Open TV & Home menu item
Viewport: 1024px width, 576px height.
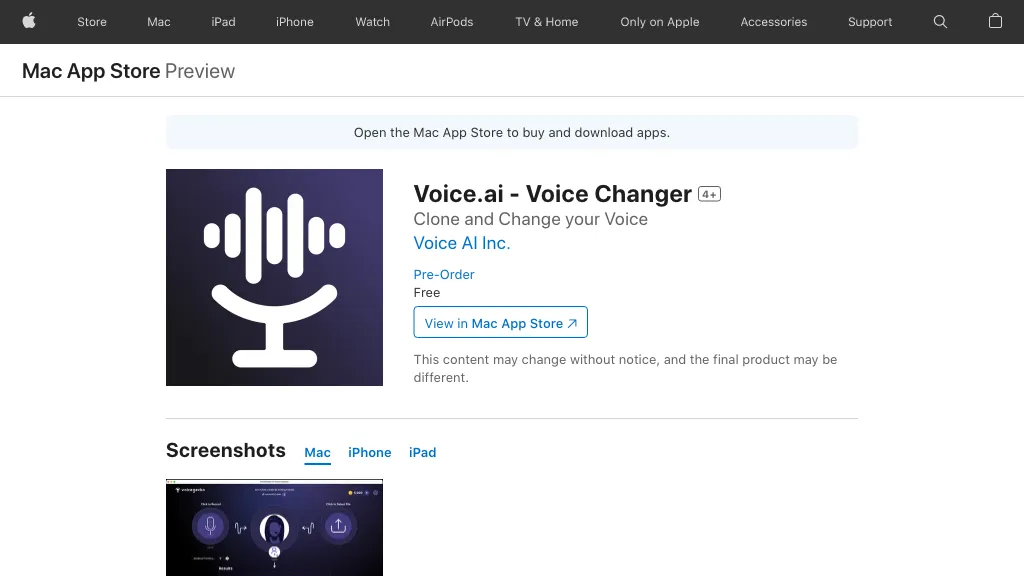click(547, 22)
